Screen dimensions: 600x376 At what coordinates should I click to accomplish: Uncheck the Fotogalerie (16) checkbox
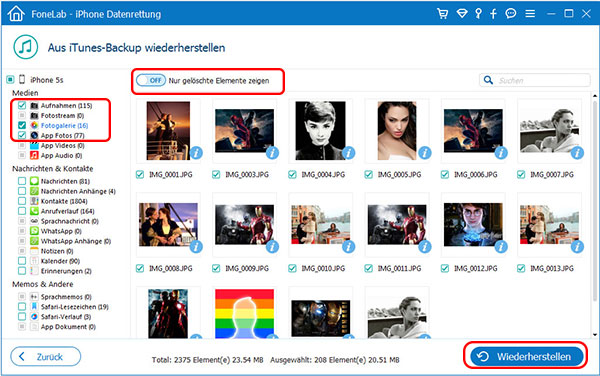[x=22, y=125]
